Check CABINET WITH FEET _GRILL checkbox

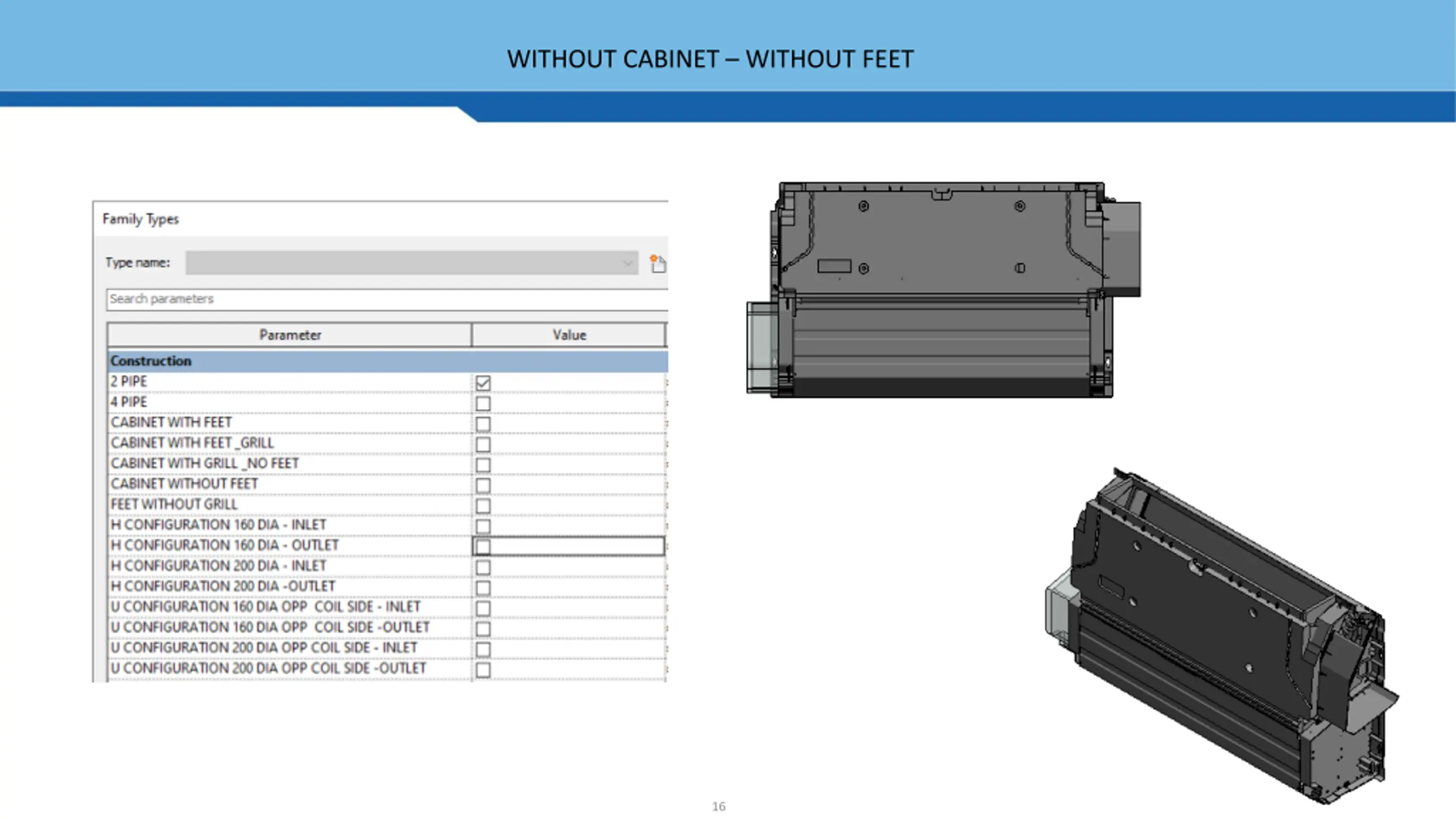(x=483, y=444)
